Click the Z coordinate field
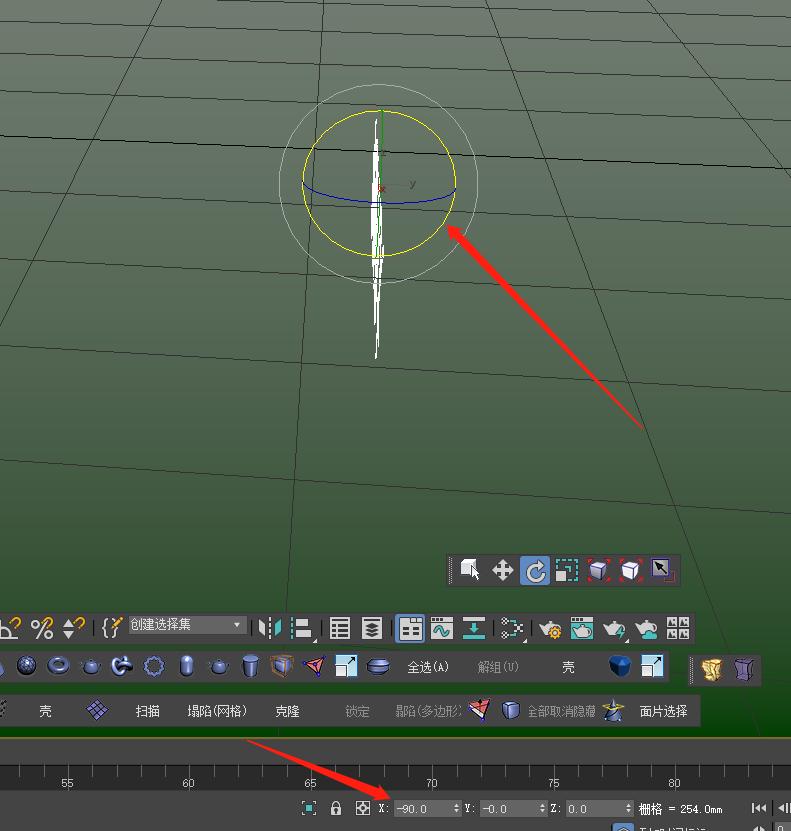Screen dimensions: 791x831 [x=596, y=809]
